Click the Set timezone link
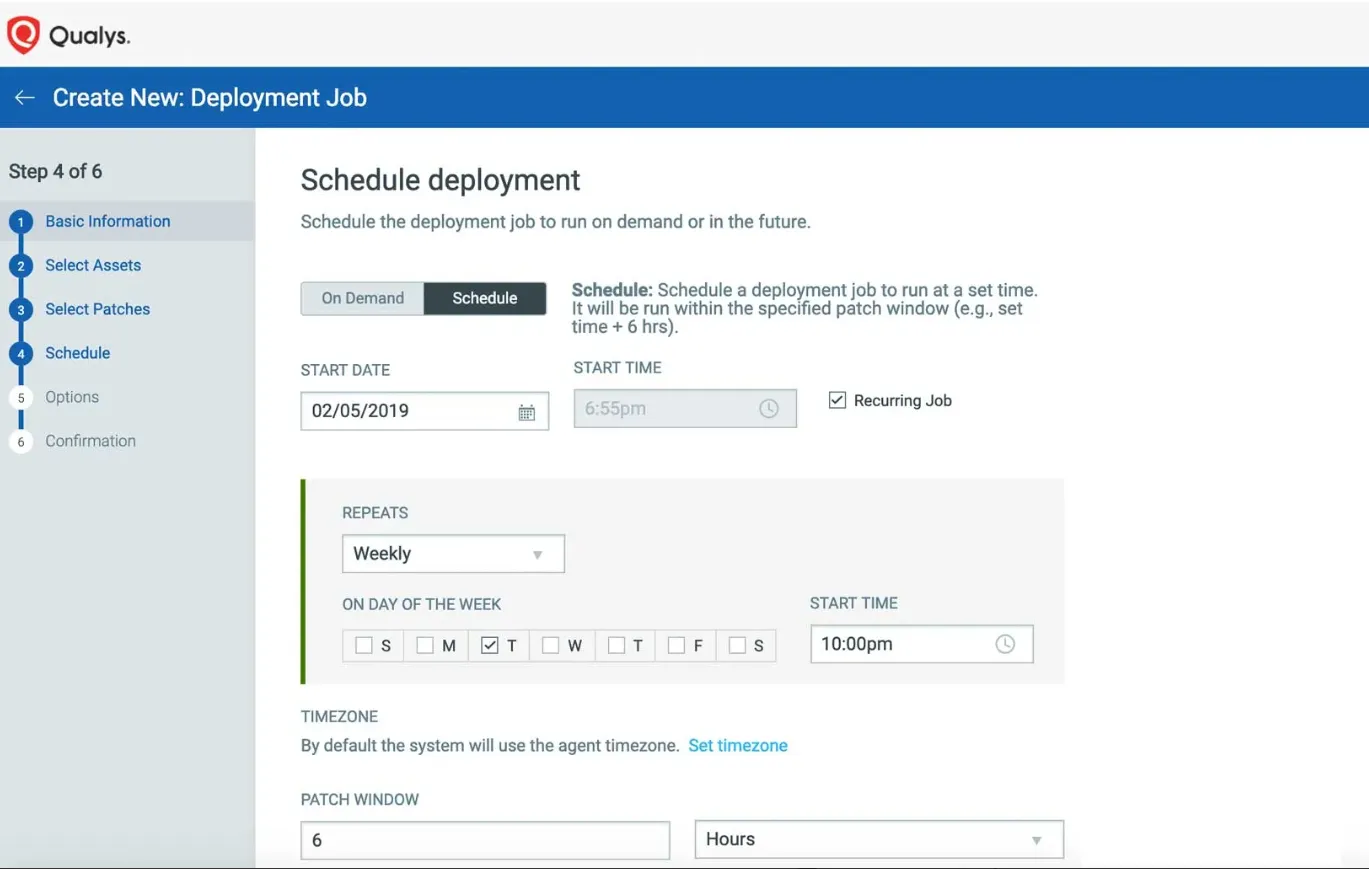 click(x=738, y=745)
